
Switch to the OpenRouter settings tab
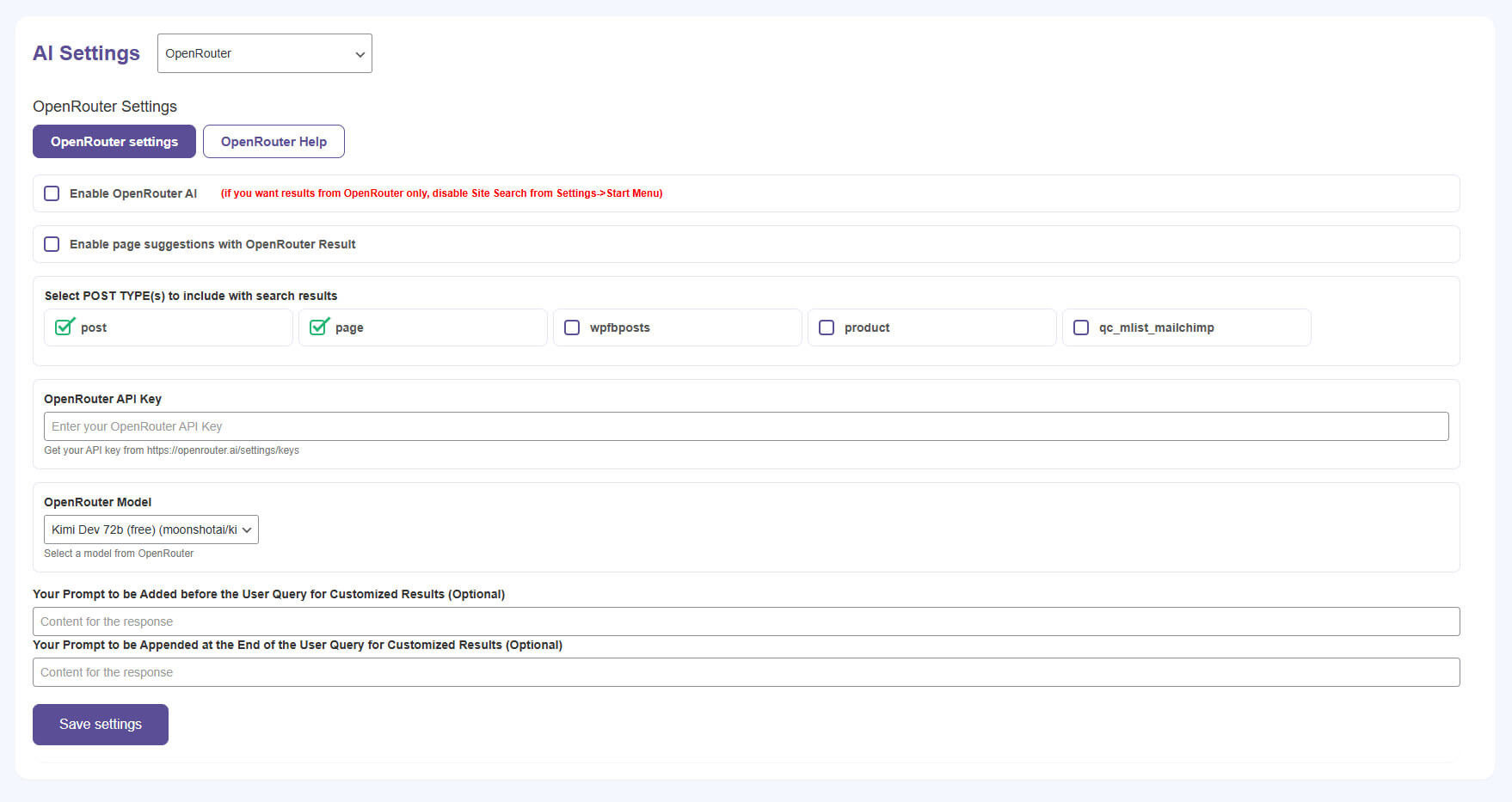point(114,142)
